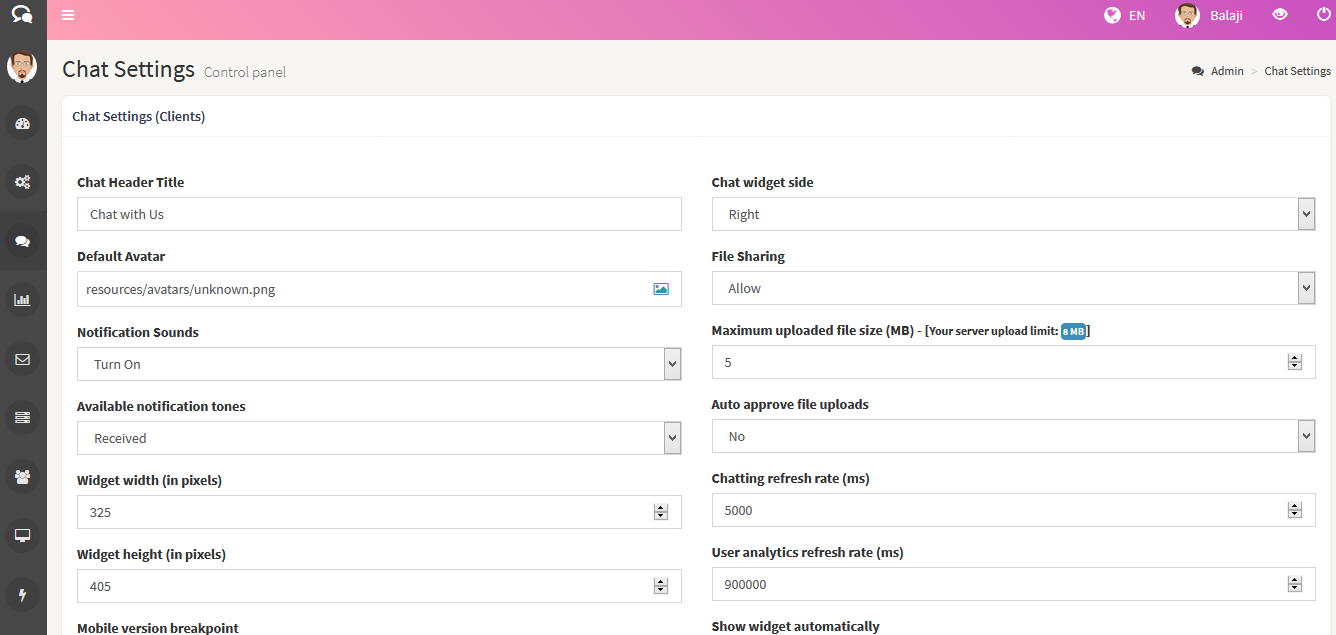
Task: Open the envelope messages icon
Action: (x=22, y=358)
